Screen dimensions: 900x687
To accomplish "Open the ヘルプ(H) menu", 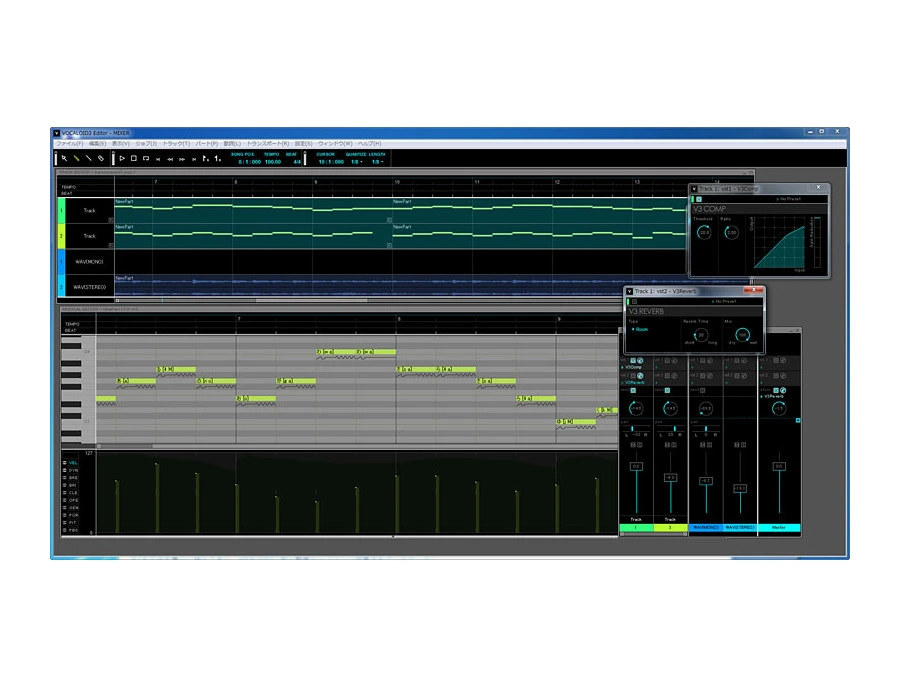I will pyautogui.click(x=370, y=143).
